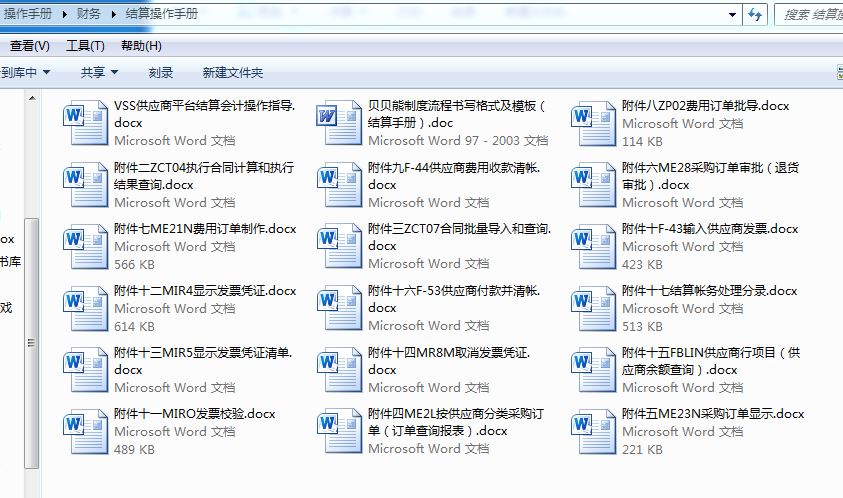Open the address bar history dropdown
The width and height of the screenshot is (843, 498).
point(732,15)
